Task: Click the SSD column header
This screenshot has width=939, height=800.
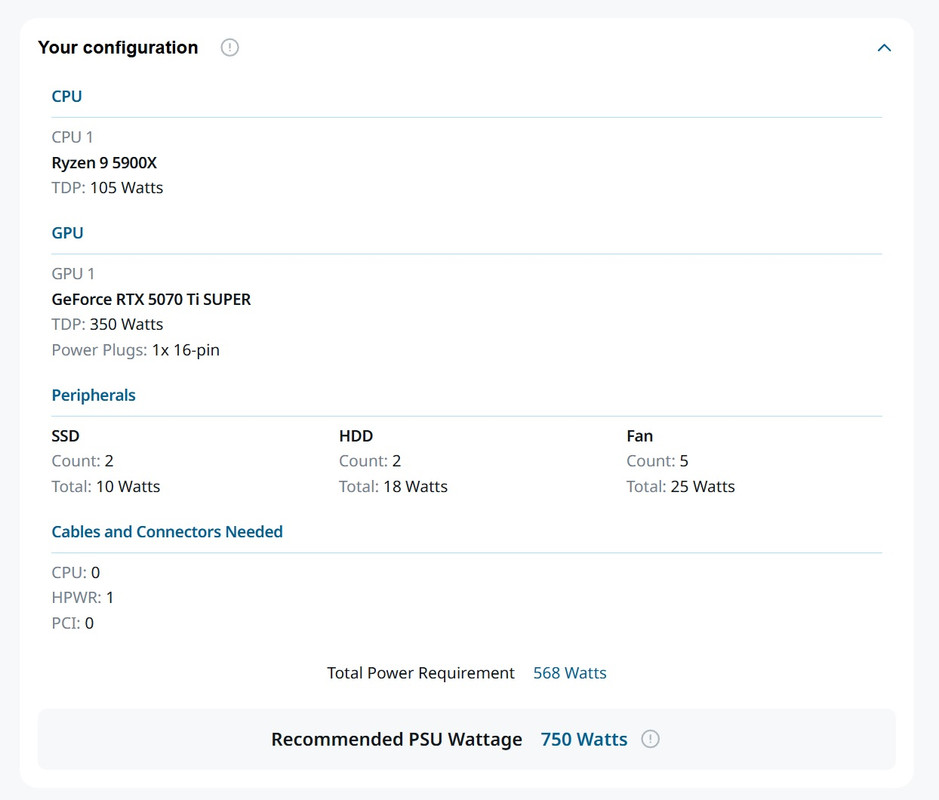Action: [65, 436]
